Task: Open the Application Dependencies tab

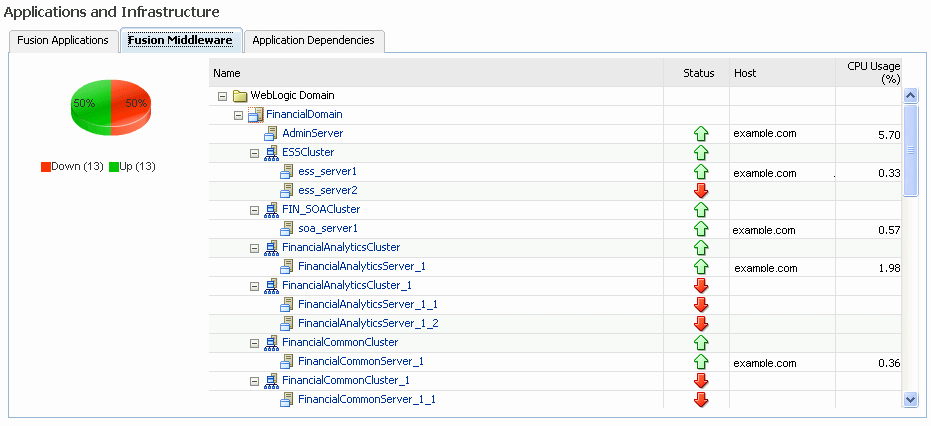Action: point(314,40)
